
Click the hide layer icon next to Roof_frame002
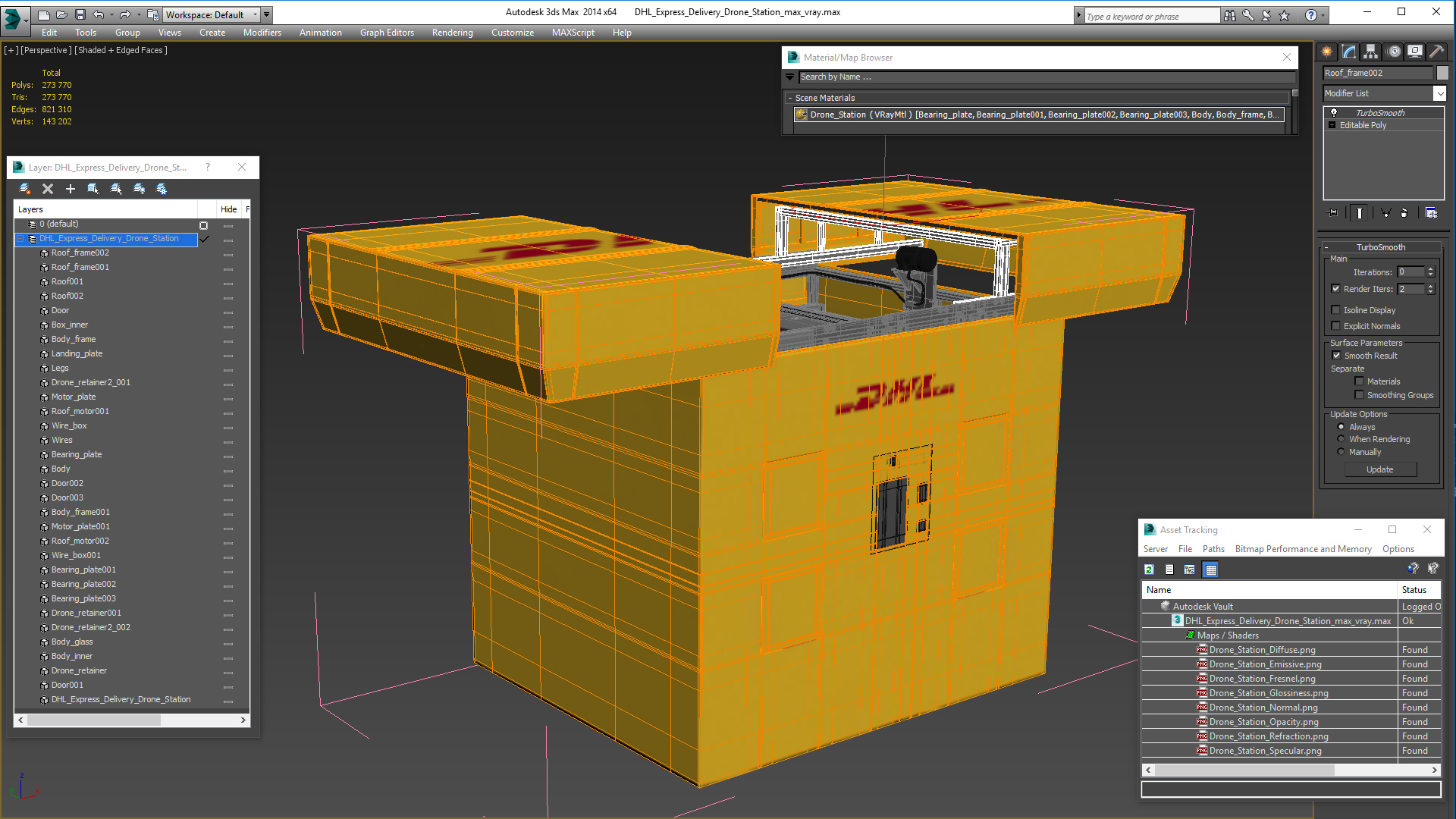click(228, 253)
